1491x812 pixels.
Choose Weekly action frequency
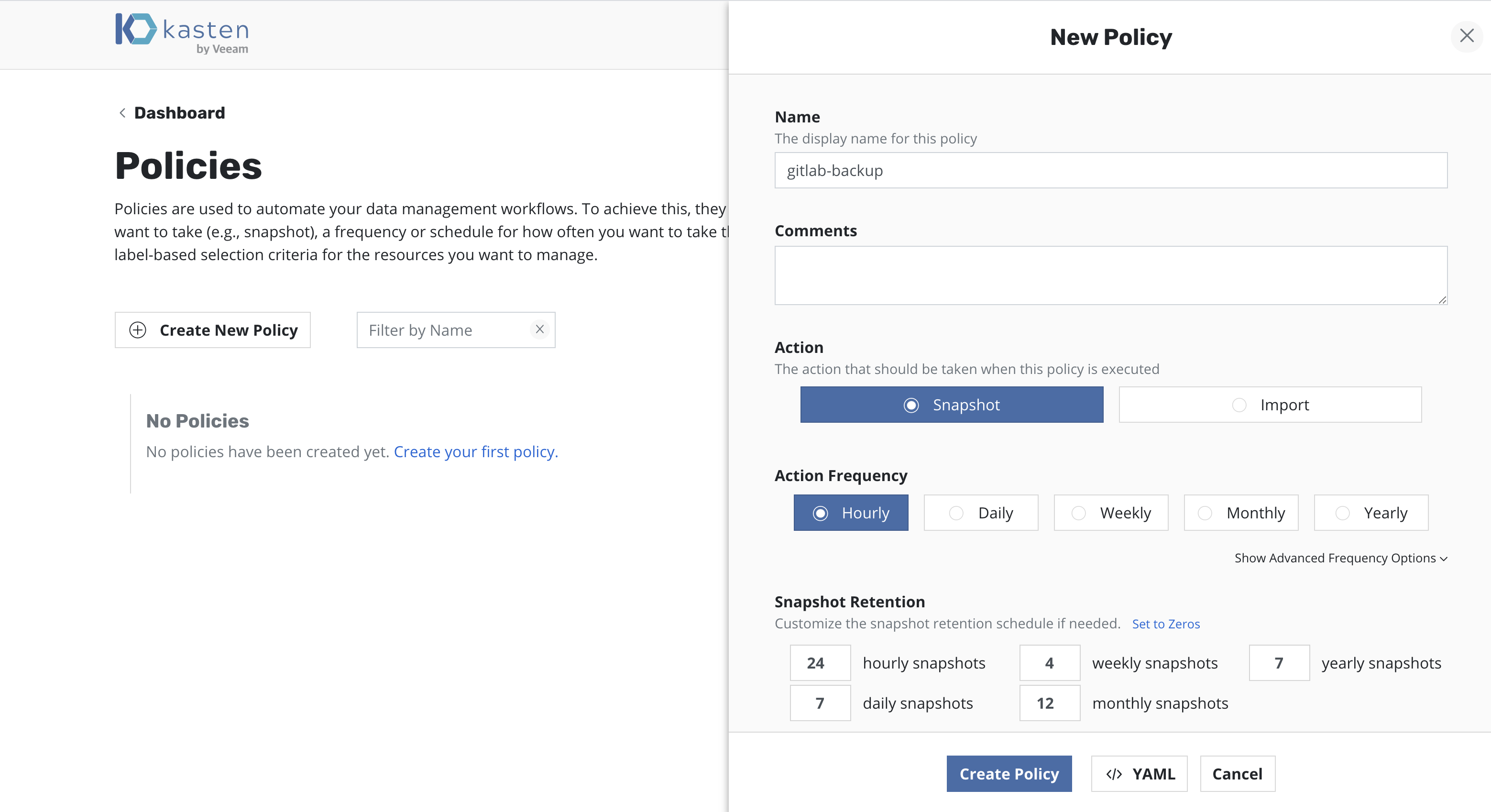point(1111,513)
